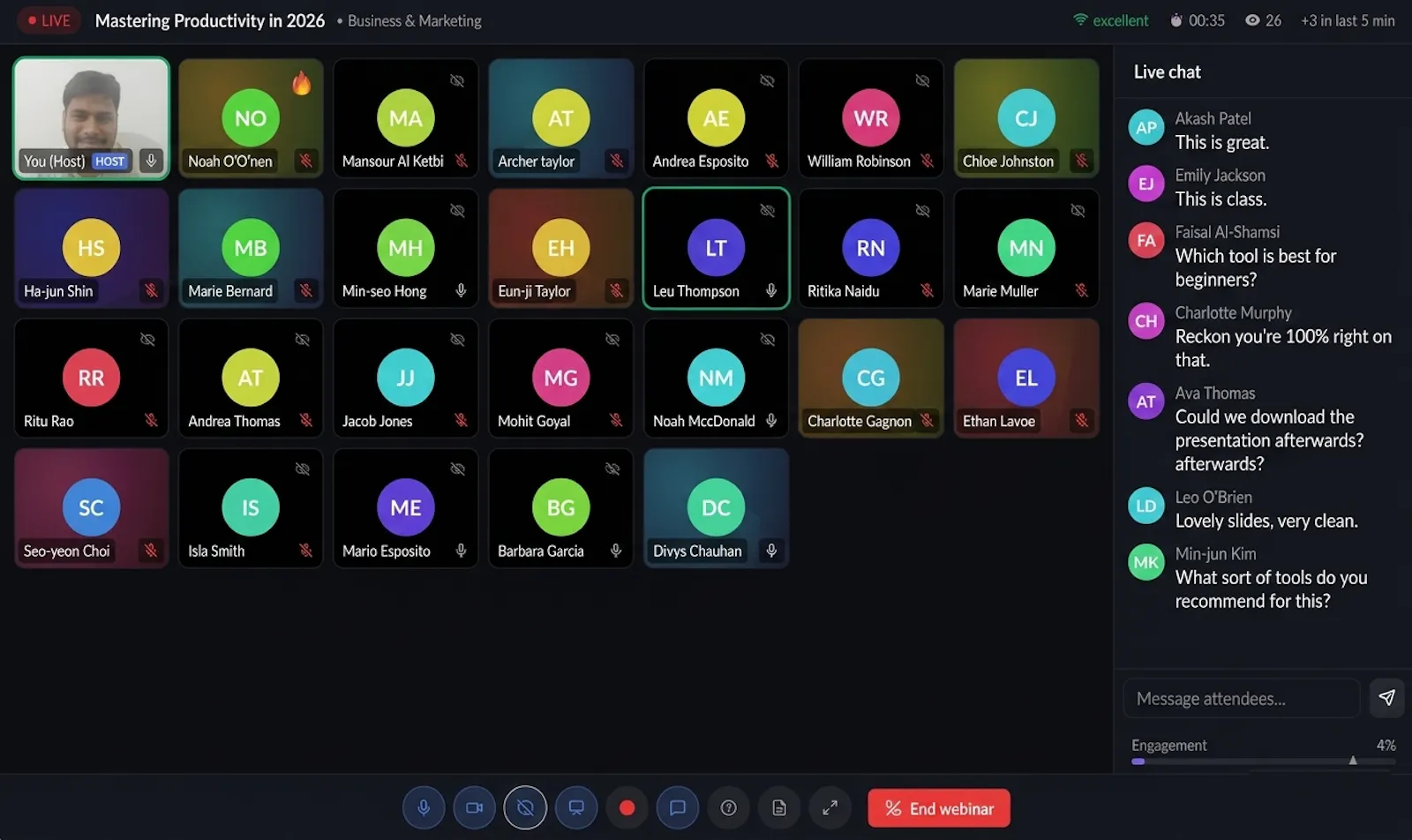Click muted mic icon for Eun-ji Taylor
The height and width of the screenshot is (840, 1412).
(x=616, y=290)
